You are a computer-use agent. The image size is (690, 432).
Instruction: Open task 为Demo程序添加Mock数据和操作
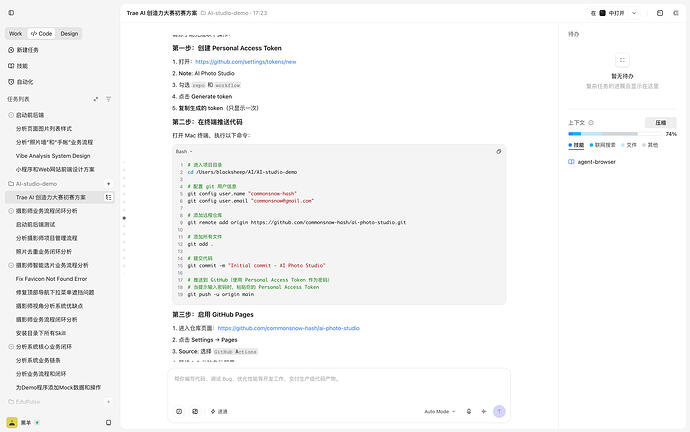pyautogui.click(x=58, y=388)
